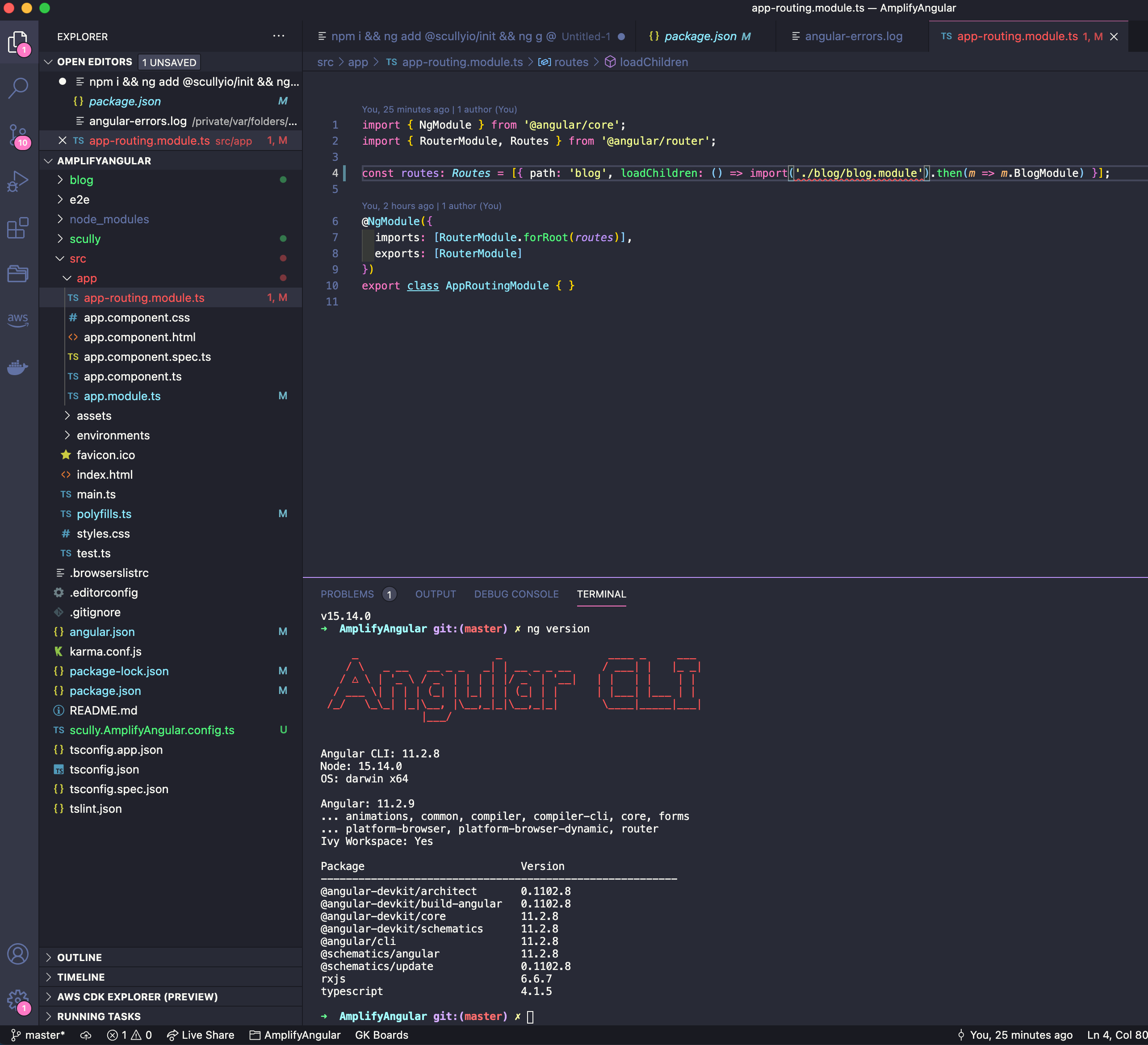The width and height of the screenshot is (1148, 1045).
Task: Open the AWS explorer in the activity bar
Action: click(x=18, y=320)
